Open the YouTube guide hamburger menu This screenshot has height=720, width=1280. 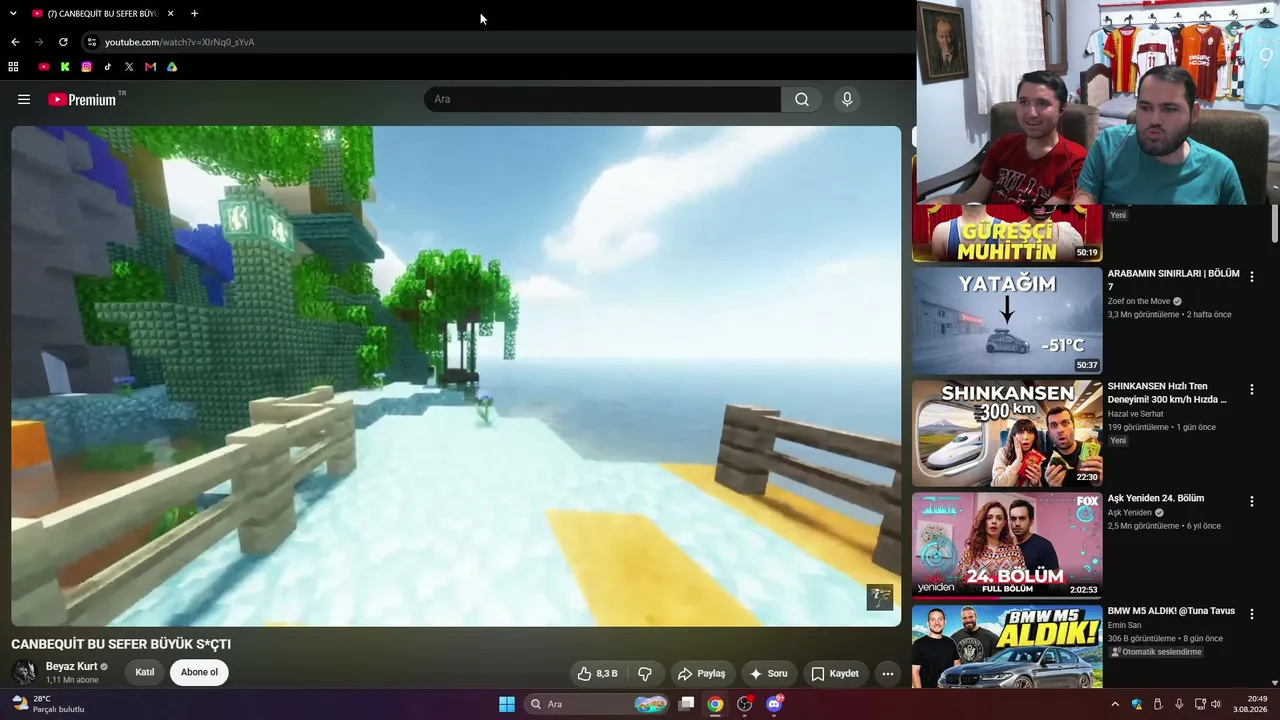(x=24, y=99)
